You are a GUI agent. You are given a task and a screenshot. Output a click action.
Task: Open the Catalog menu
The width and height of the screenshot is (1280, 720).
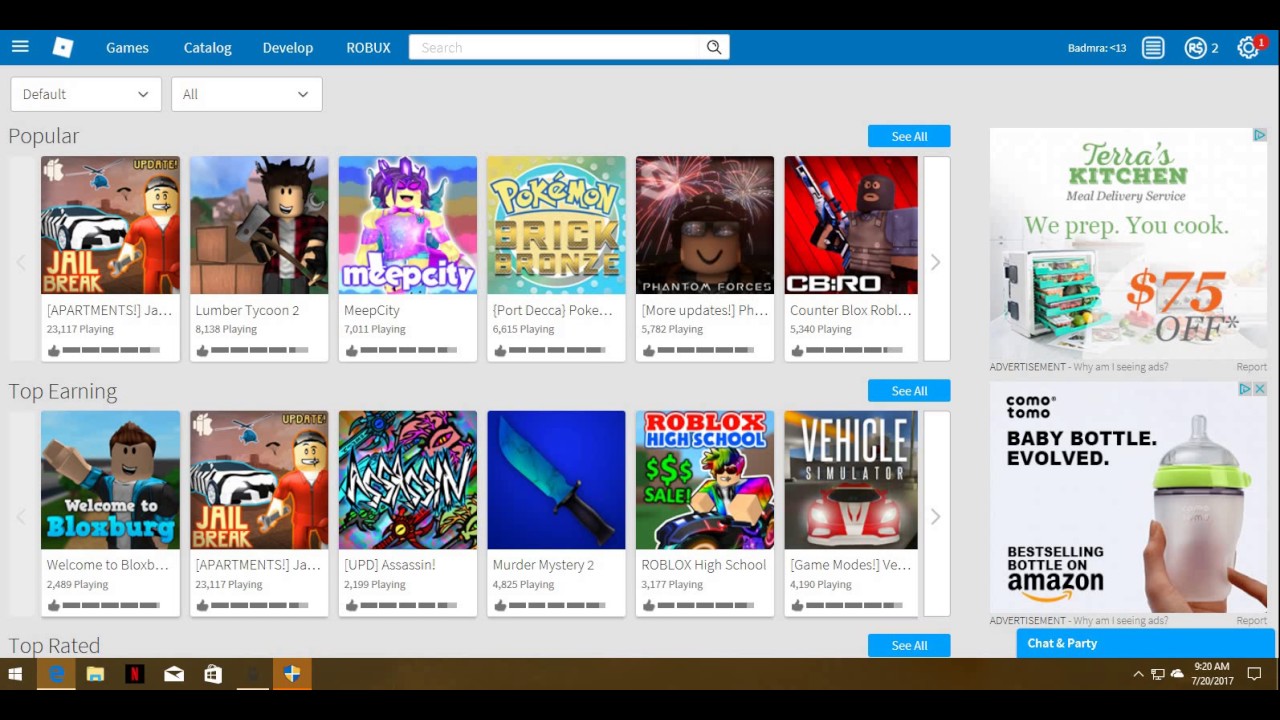[207, 48]
